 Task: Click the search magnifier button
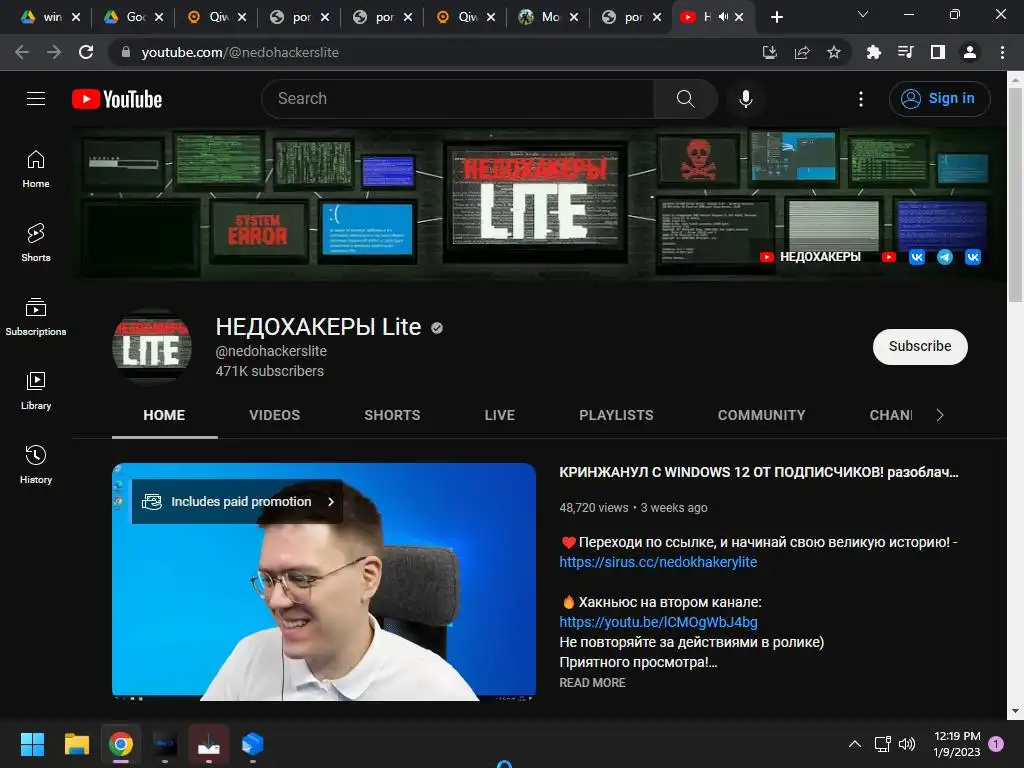(x=685, y=99)
